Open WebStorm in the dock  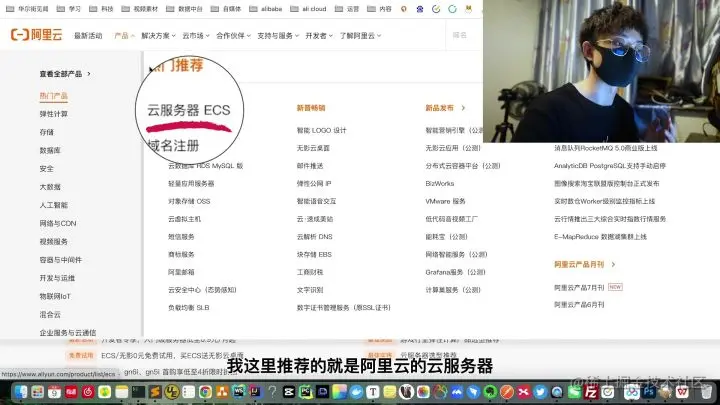point(239,392)
